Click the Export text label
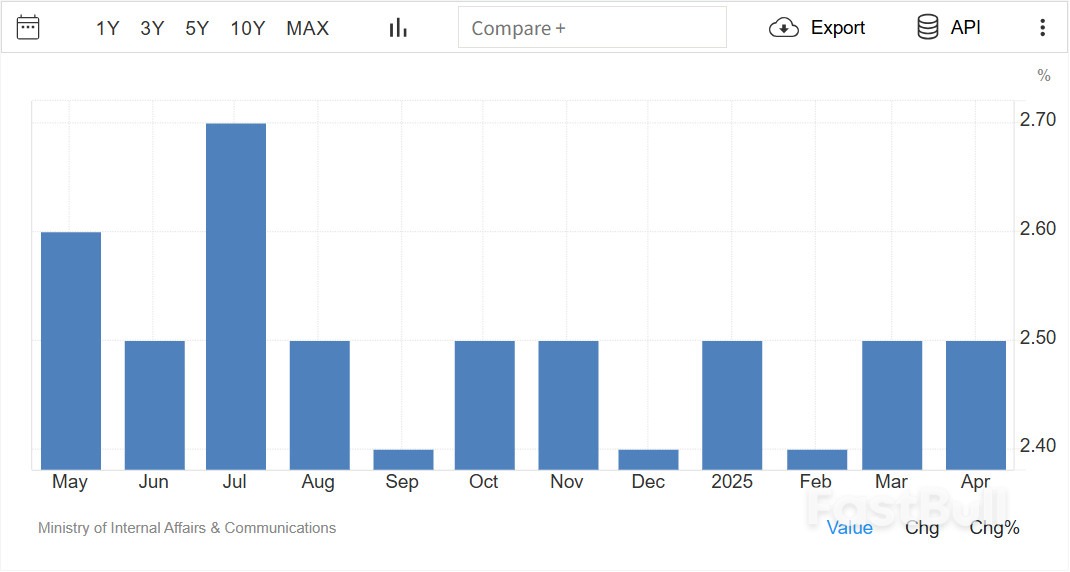Image resolution: width=1070 pixels, height=572 pixels. [x=838, y=28]
